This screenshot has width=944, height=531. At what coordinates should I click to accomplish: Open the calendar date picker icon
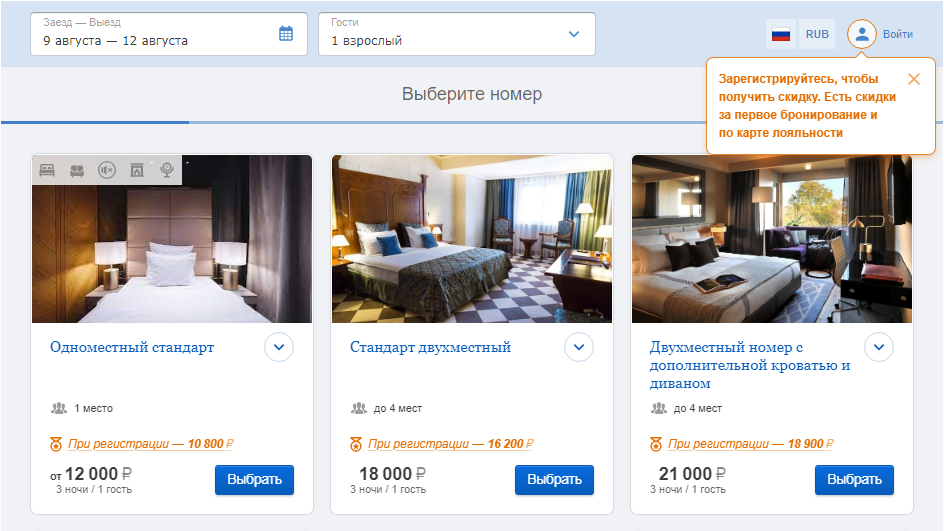click(286, 34)
